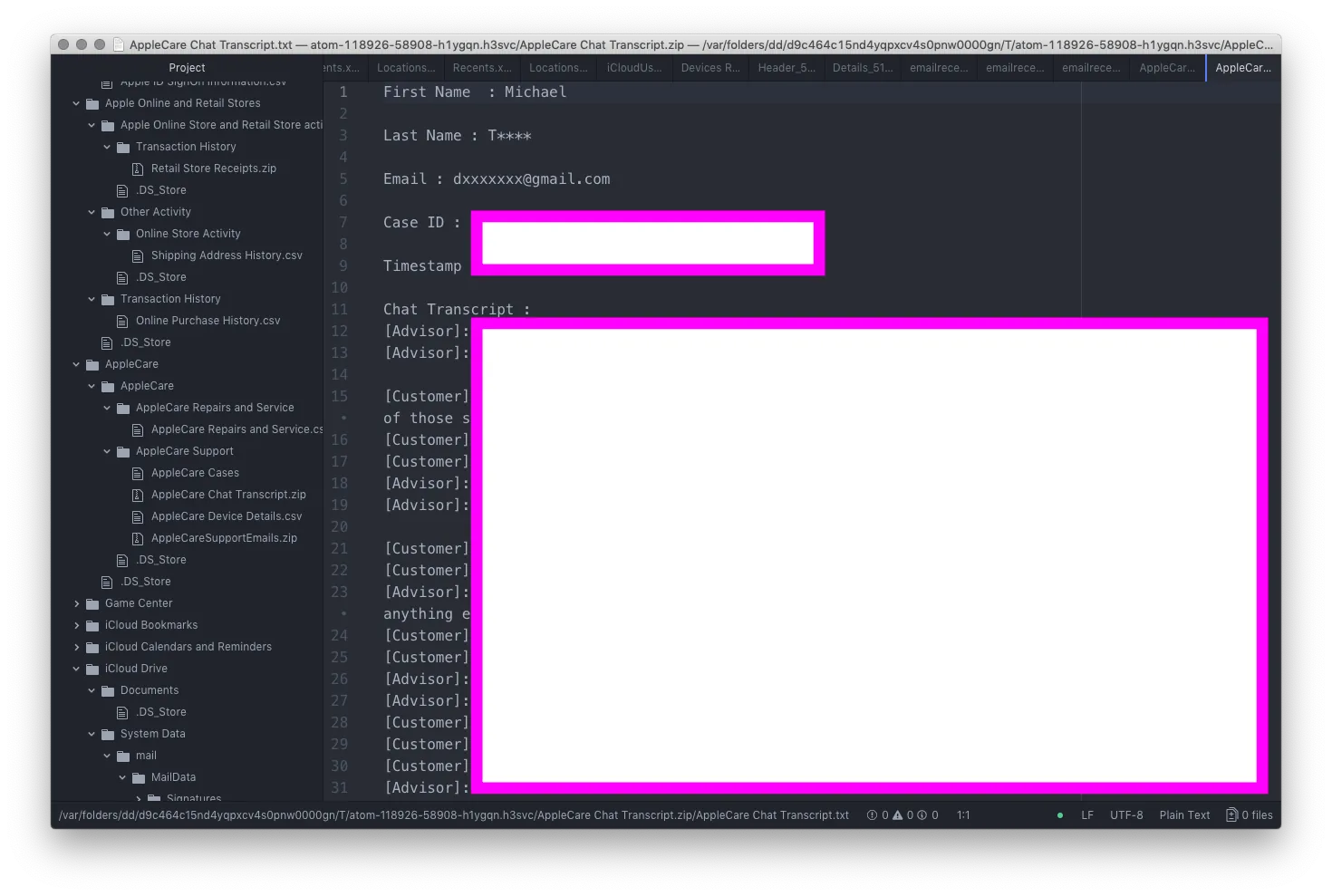Click the linter error count icon in status bar

[872, 815]
